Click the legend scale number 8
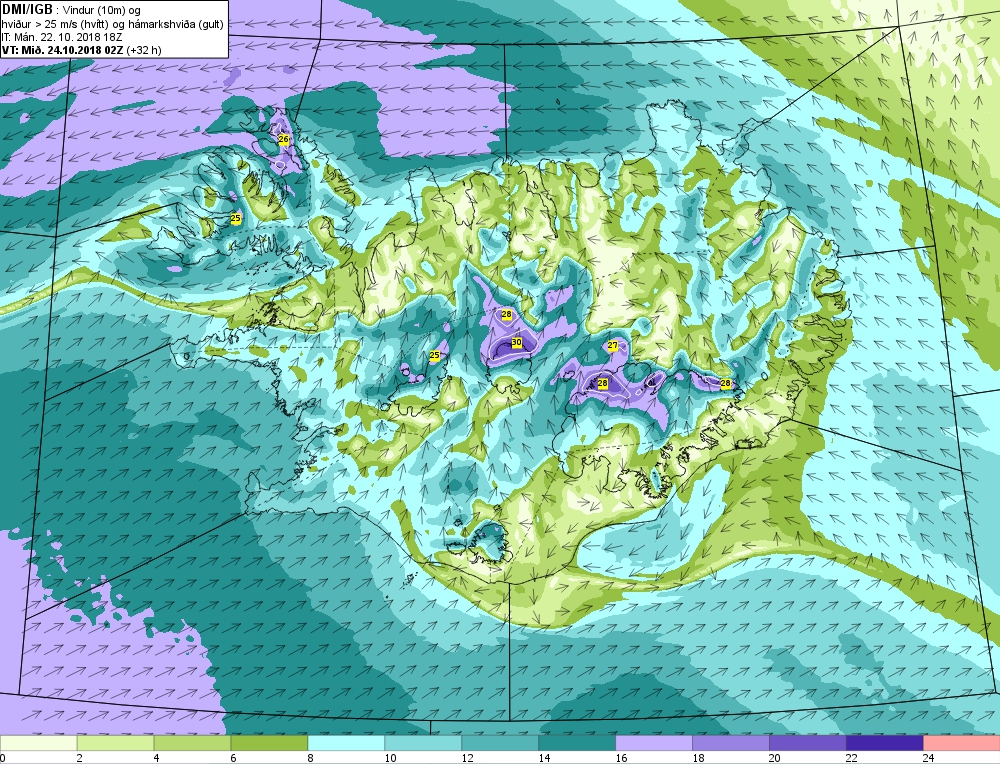Image resolution: width=1000 pixels, height=764 pixels. click(x=312, y=758)
